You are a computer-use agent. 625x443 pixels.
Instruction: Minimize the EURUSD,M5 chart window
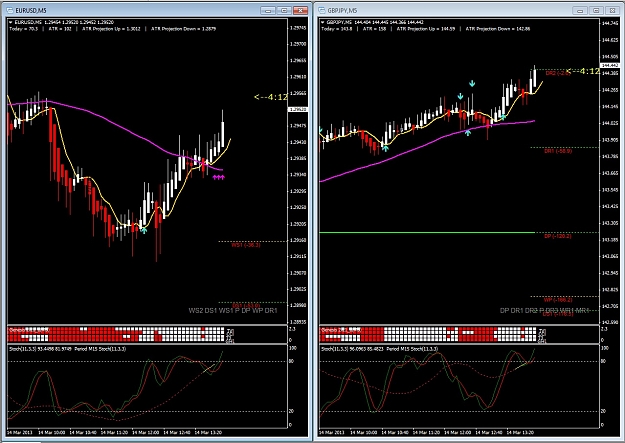[x=268, y=10]
